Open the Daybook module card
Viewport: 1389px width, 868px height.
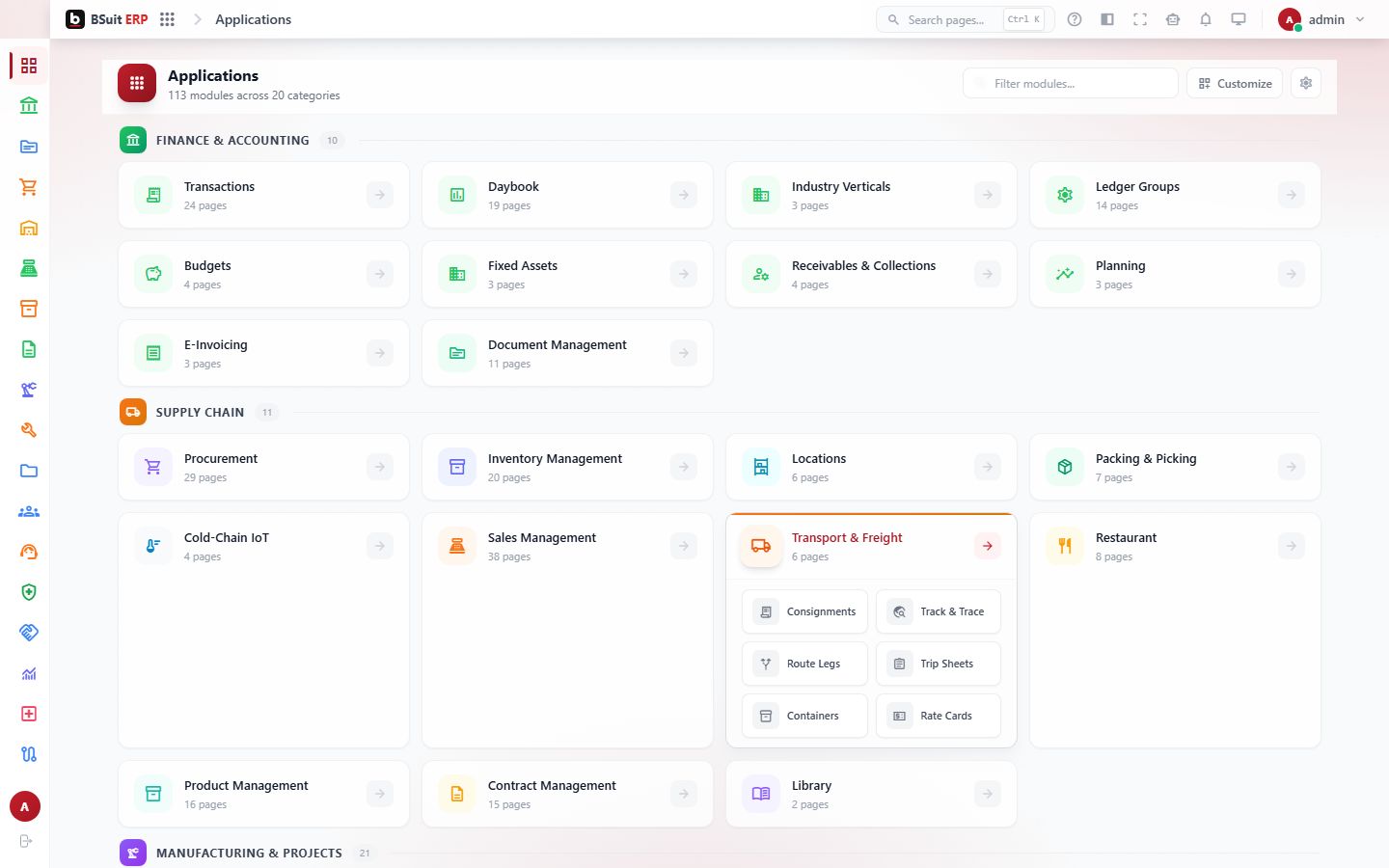pyautogui.click(x=567, y=195)
